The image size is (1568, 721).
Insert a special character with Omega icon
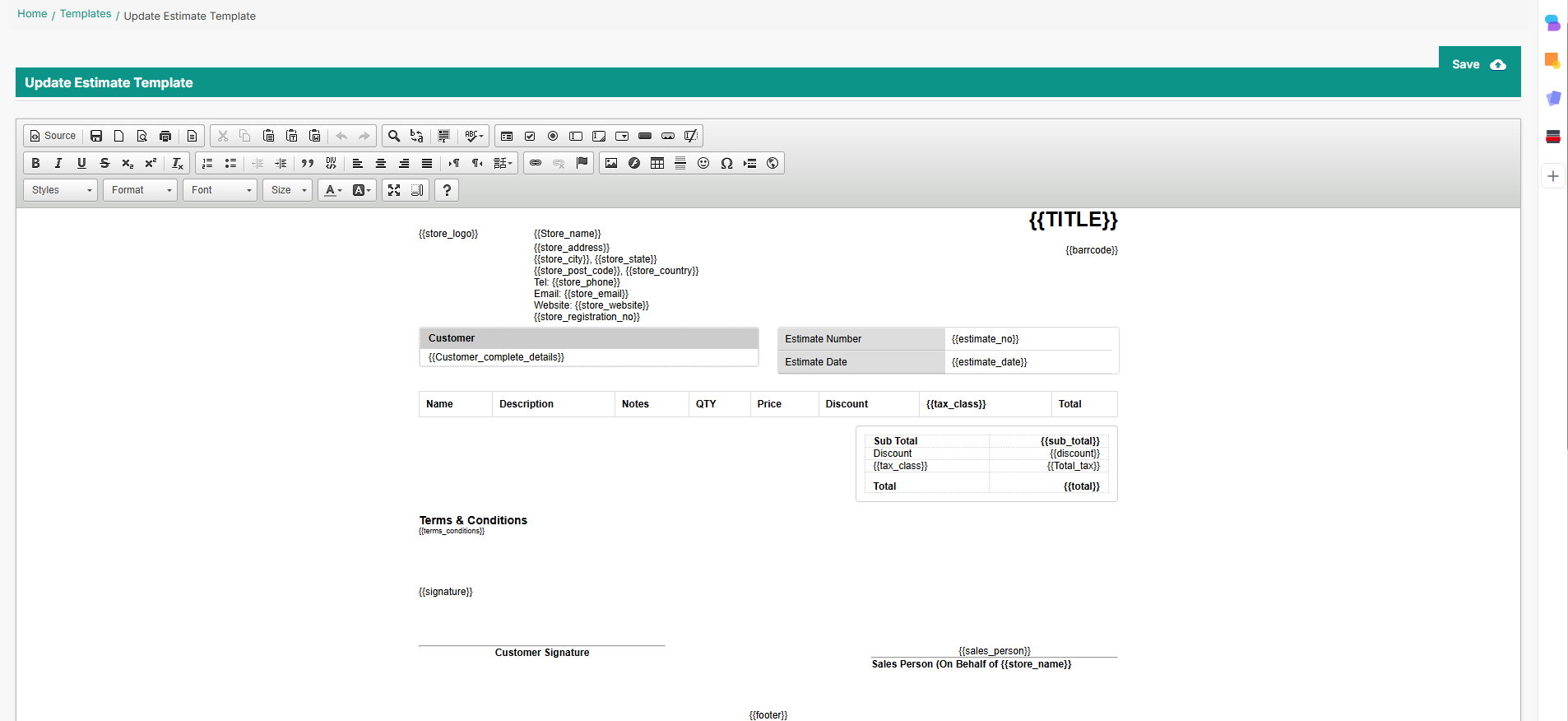726,163
